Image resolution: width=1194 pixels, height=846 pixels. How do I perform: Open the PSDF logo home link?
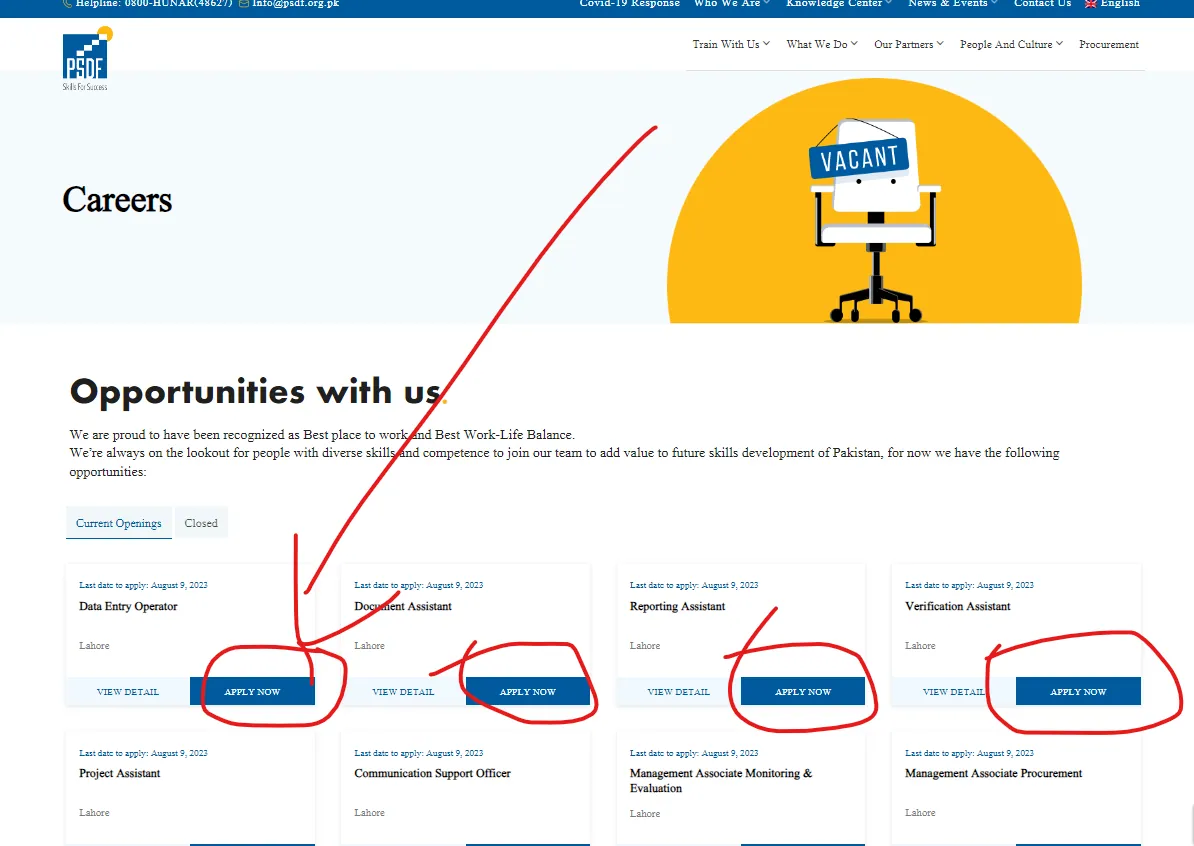[87, 59]
